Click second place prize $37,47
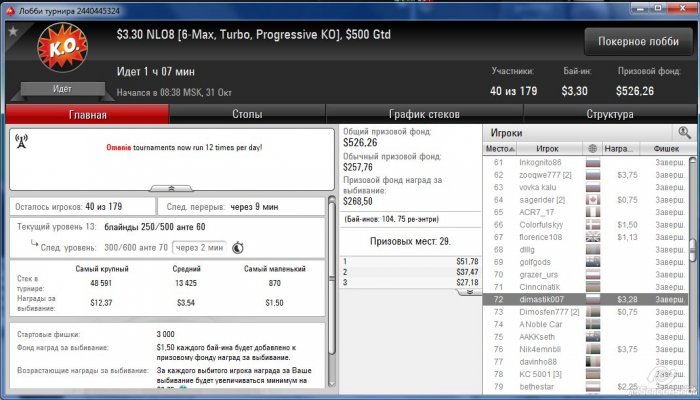Screen dimensions: 700x400 (467, 272)
